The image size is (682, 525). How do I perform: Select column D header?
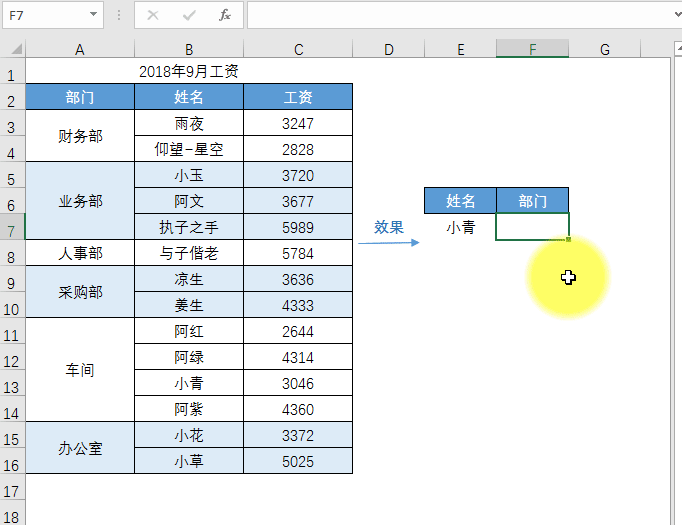coord(388,49)
